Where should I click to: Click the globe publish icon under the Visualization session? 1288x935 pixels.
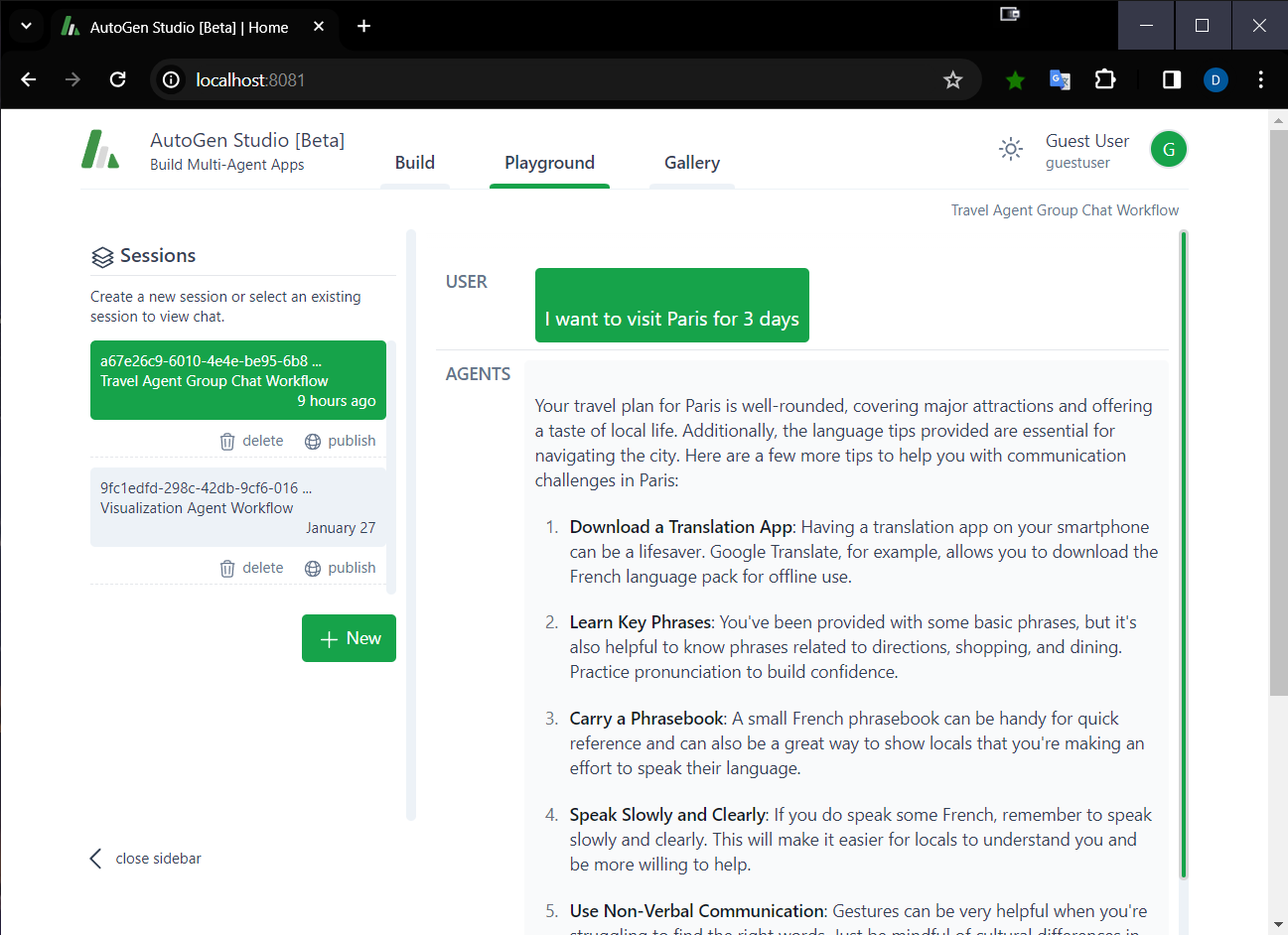pos(313,567)
